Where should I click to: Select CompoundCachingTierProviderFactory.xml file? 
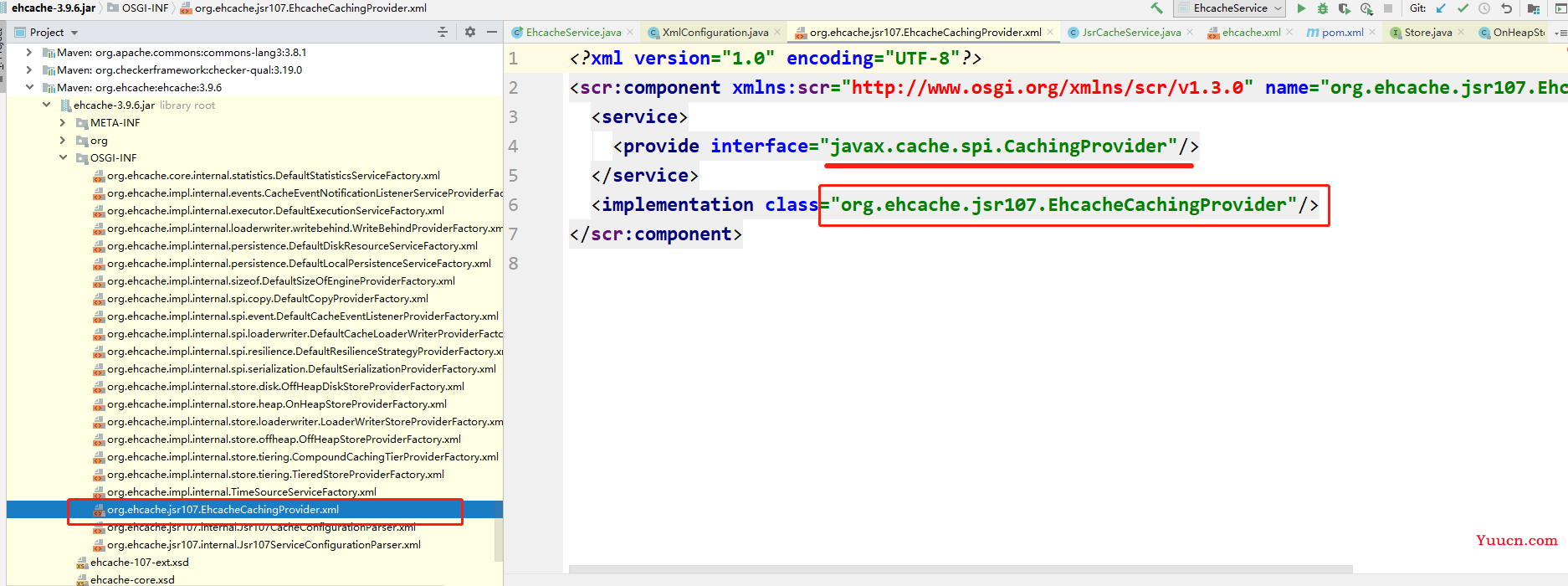pos(296,456)
